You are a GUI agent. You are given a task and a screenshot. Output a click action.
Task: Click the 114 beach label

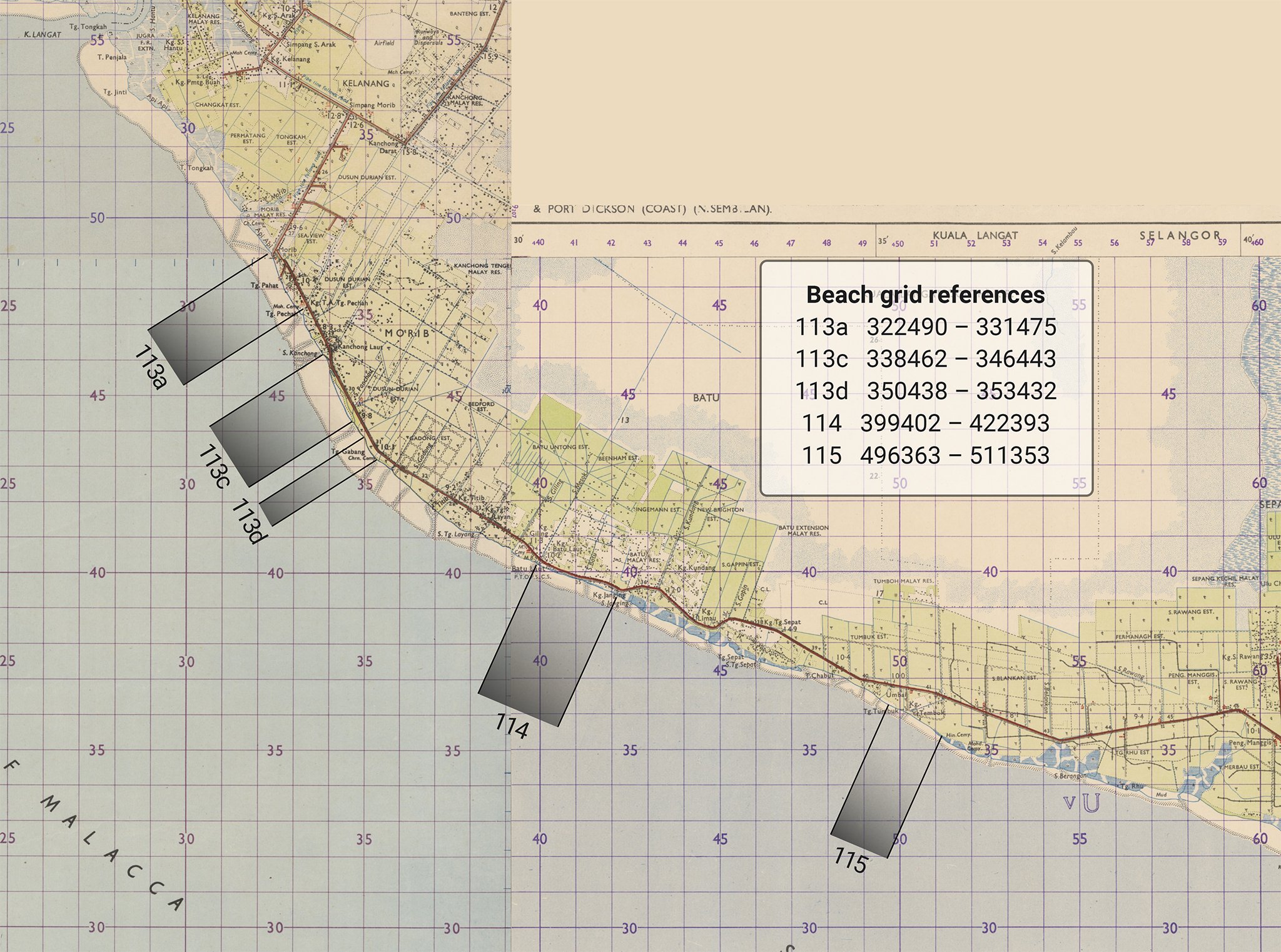tap(512, 726)
